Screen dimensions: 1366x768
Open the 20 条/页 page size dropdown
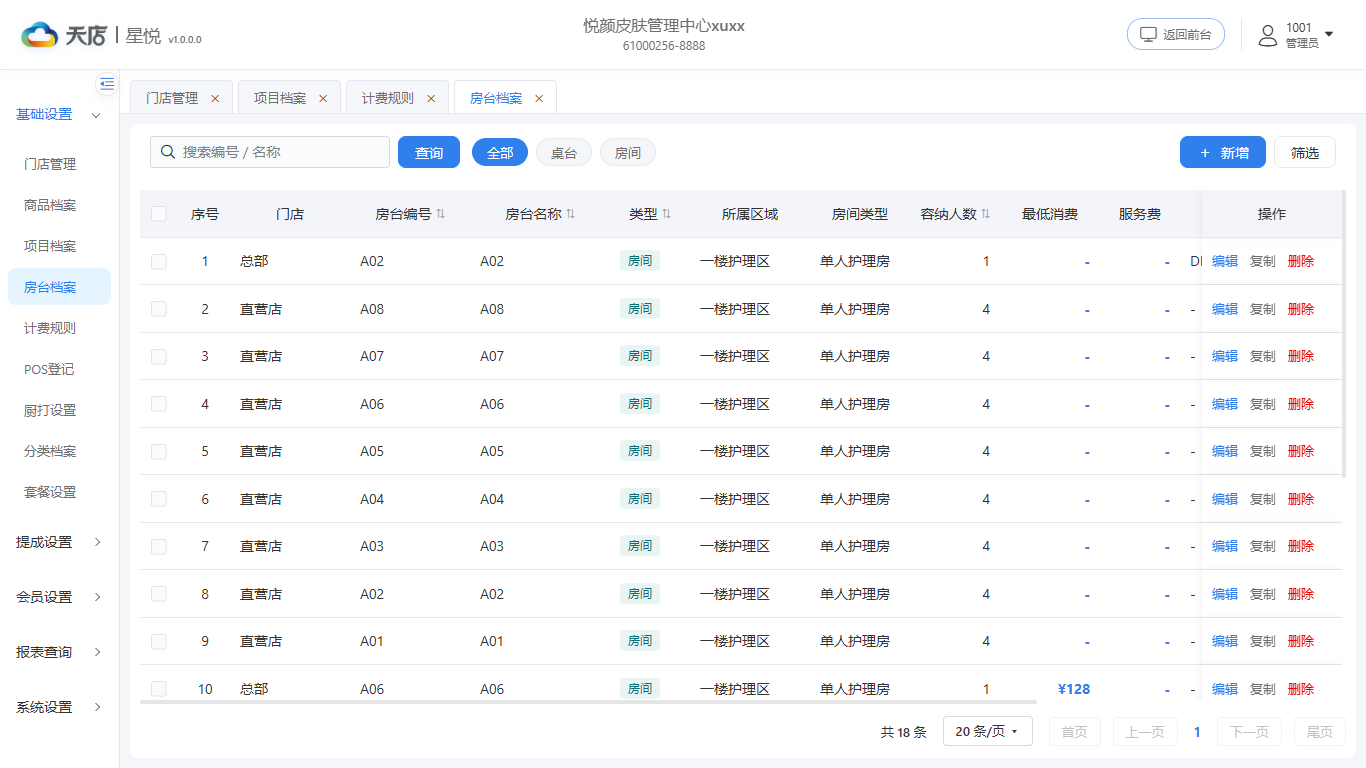click(x=987, y=732)
